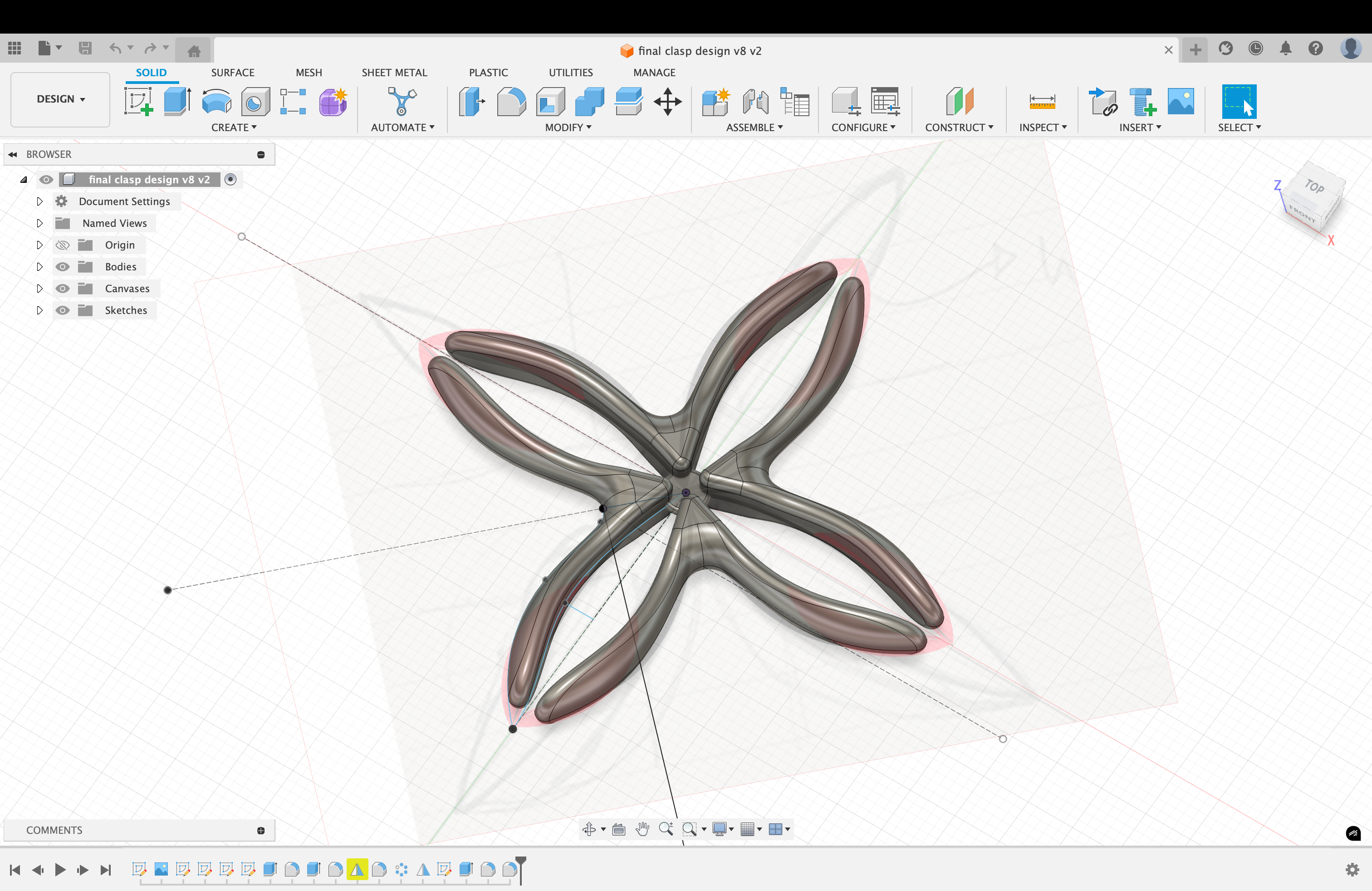
Task: Expand the Canvases tree node
Action: [x=39, y=289]
